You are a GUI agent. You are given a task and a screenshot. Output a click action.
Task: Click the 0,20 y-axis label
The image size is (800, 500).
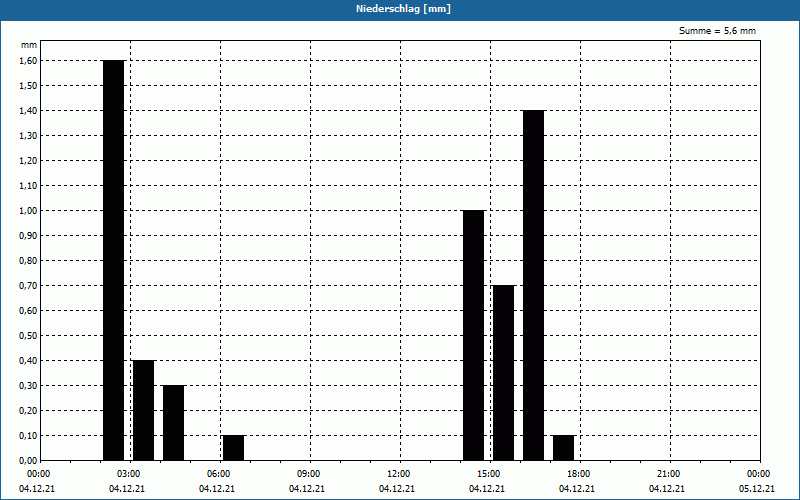(28, 410)
